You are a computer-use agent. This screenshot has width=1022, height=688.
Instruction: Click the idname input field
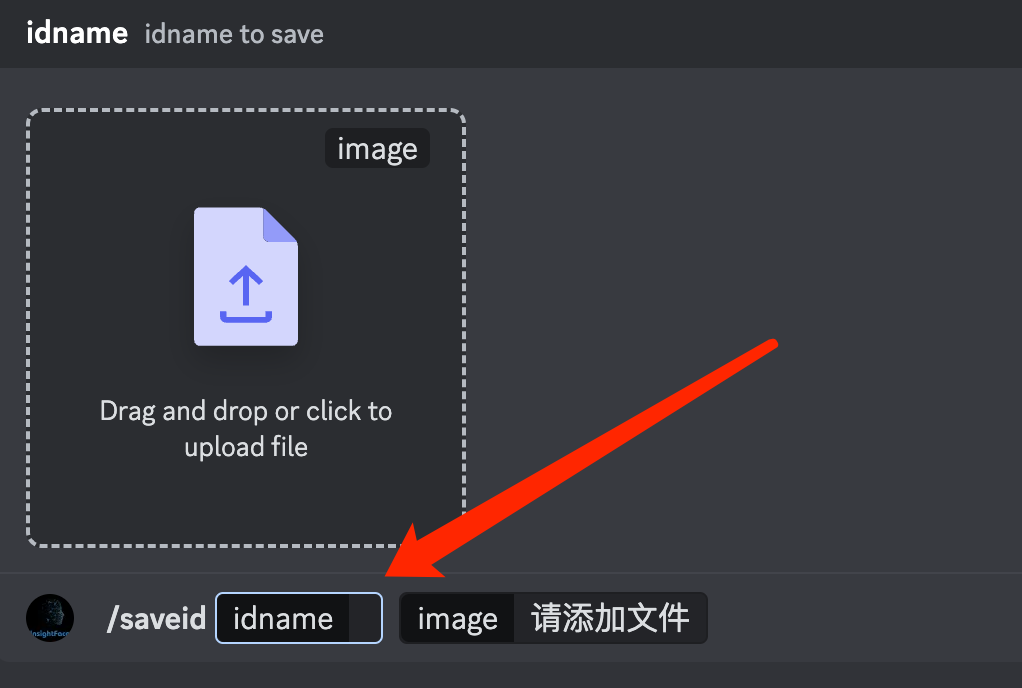(299, 618)
